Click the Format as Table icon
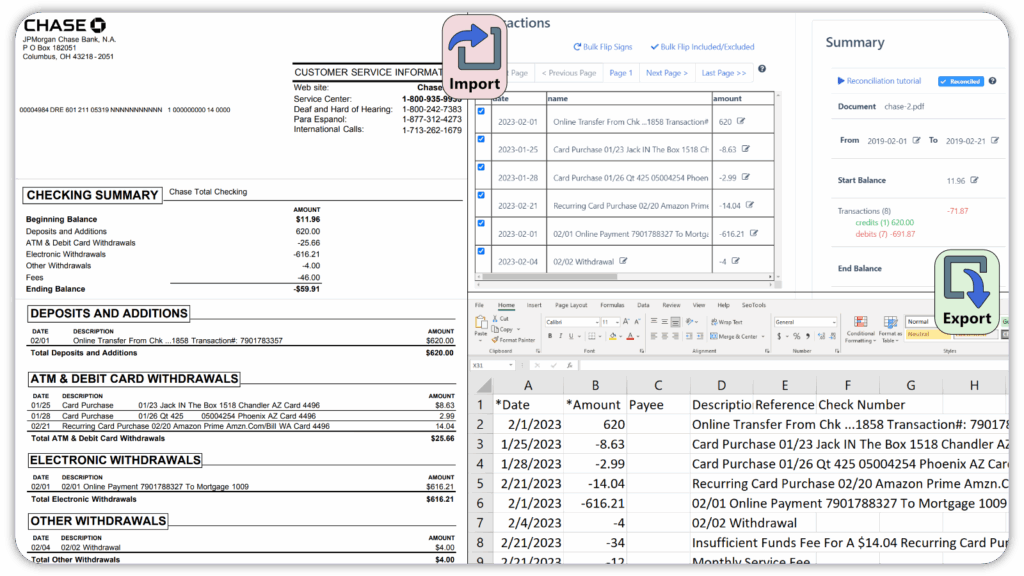This screenshot has height=576, width=1024. tap(890, 322)
